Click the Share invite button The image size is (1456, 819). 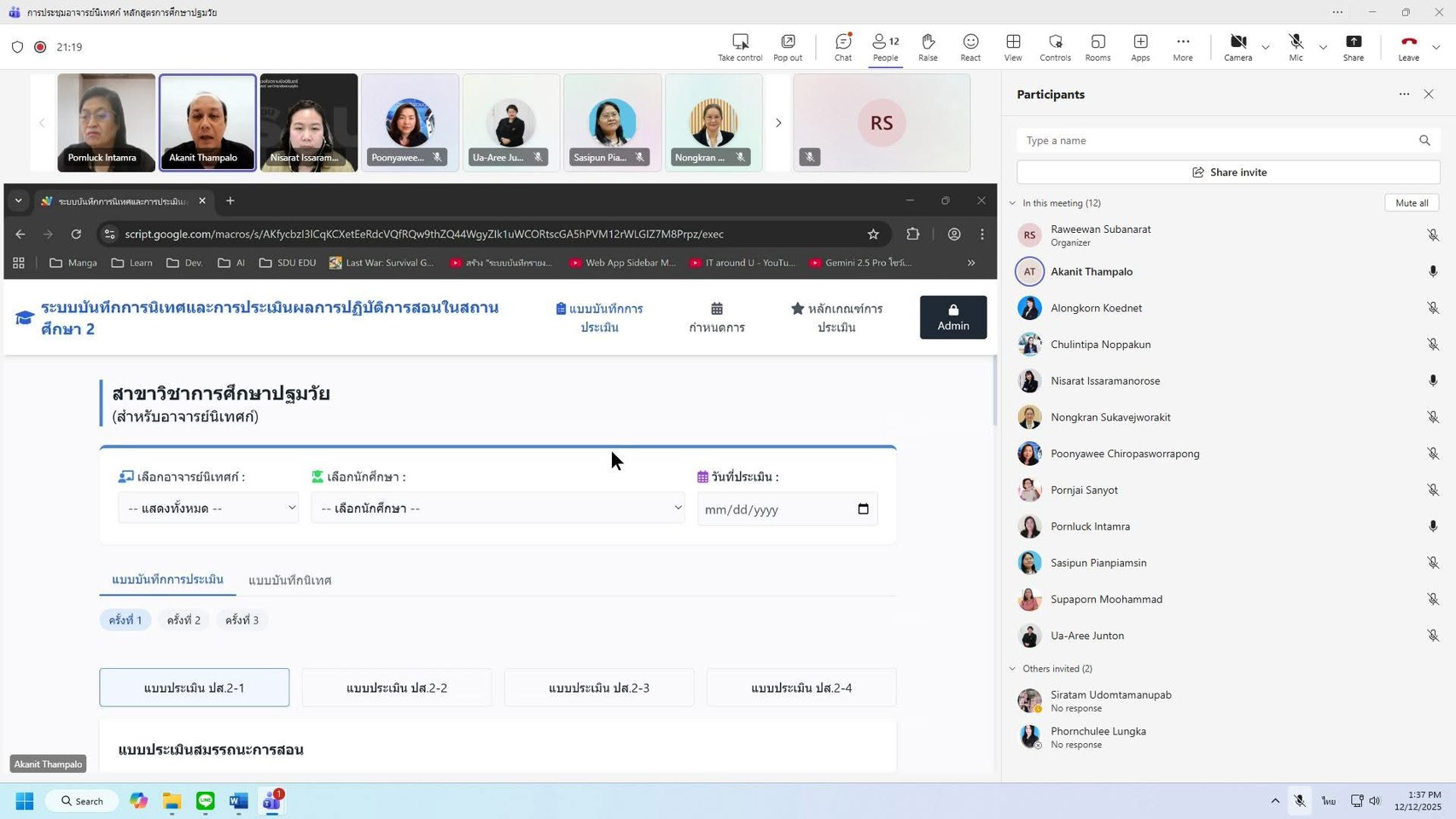pyautogui.click(x=1228, y=172)
